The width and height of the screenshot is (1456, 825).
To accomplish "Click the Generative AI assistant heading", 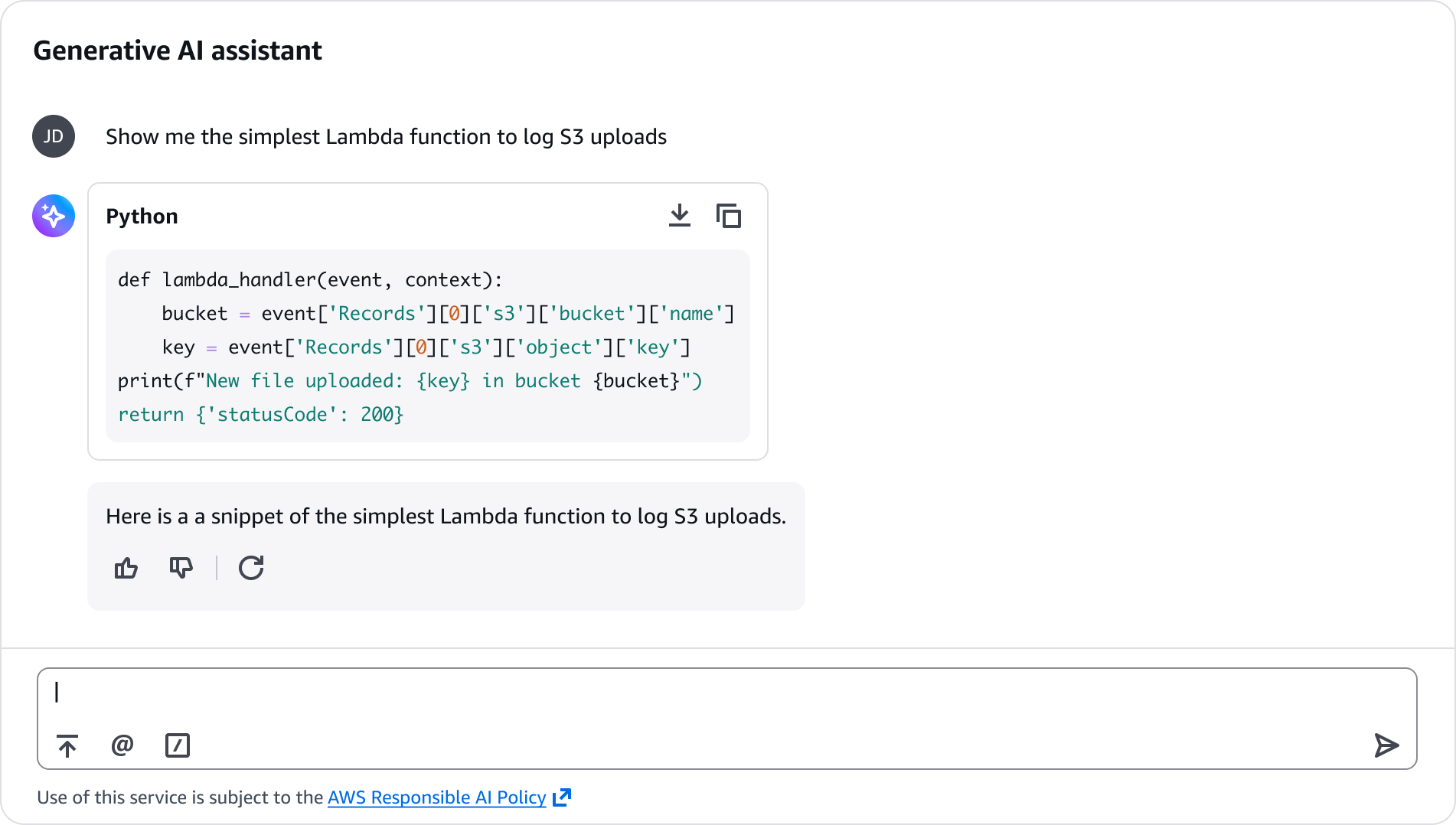I will 178,51.
